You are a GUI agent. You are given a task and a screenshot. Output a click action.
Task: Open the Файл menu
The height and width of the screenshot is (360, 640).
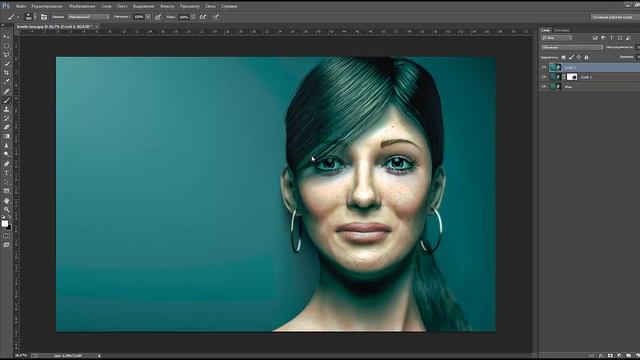(x=21, y=6)
